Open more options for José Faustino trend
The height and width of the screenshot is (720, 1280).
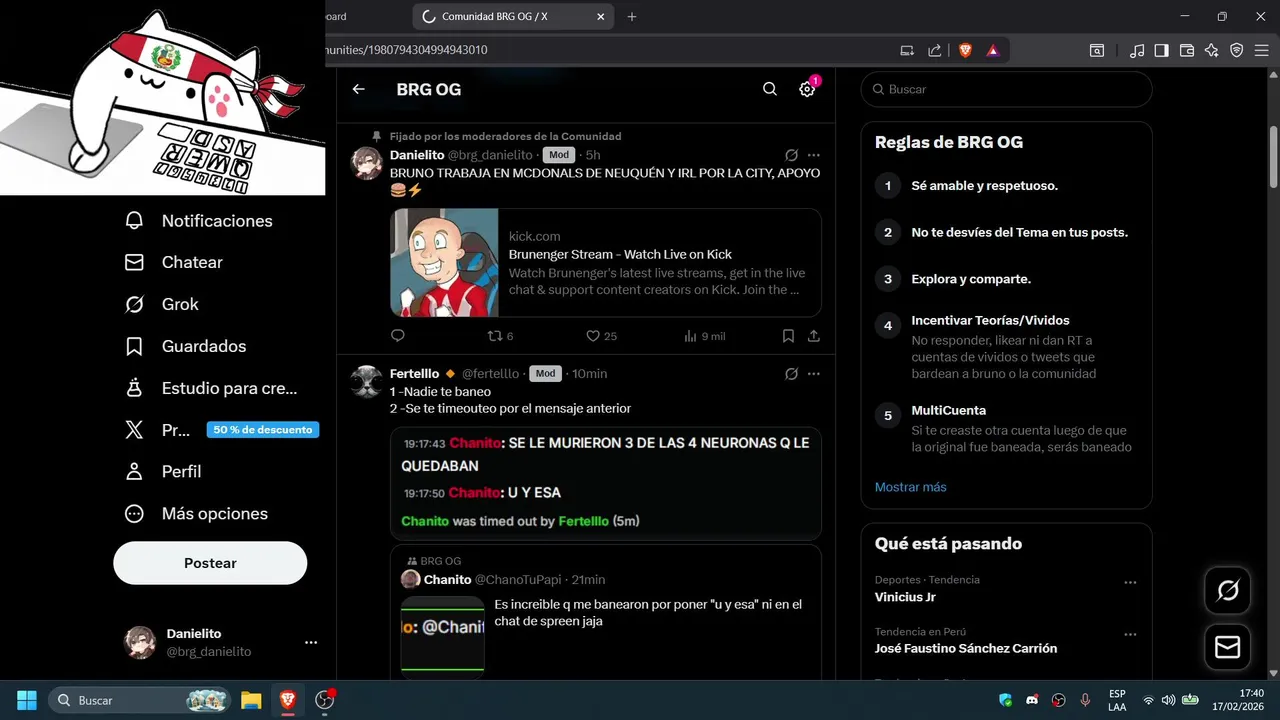click(1130, 634)
